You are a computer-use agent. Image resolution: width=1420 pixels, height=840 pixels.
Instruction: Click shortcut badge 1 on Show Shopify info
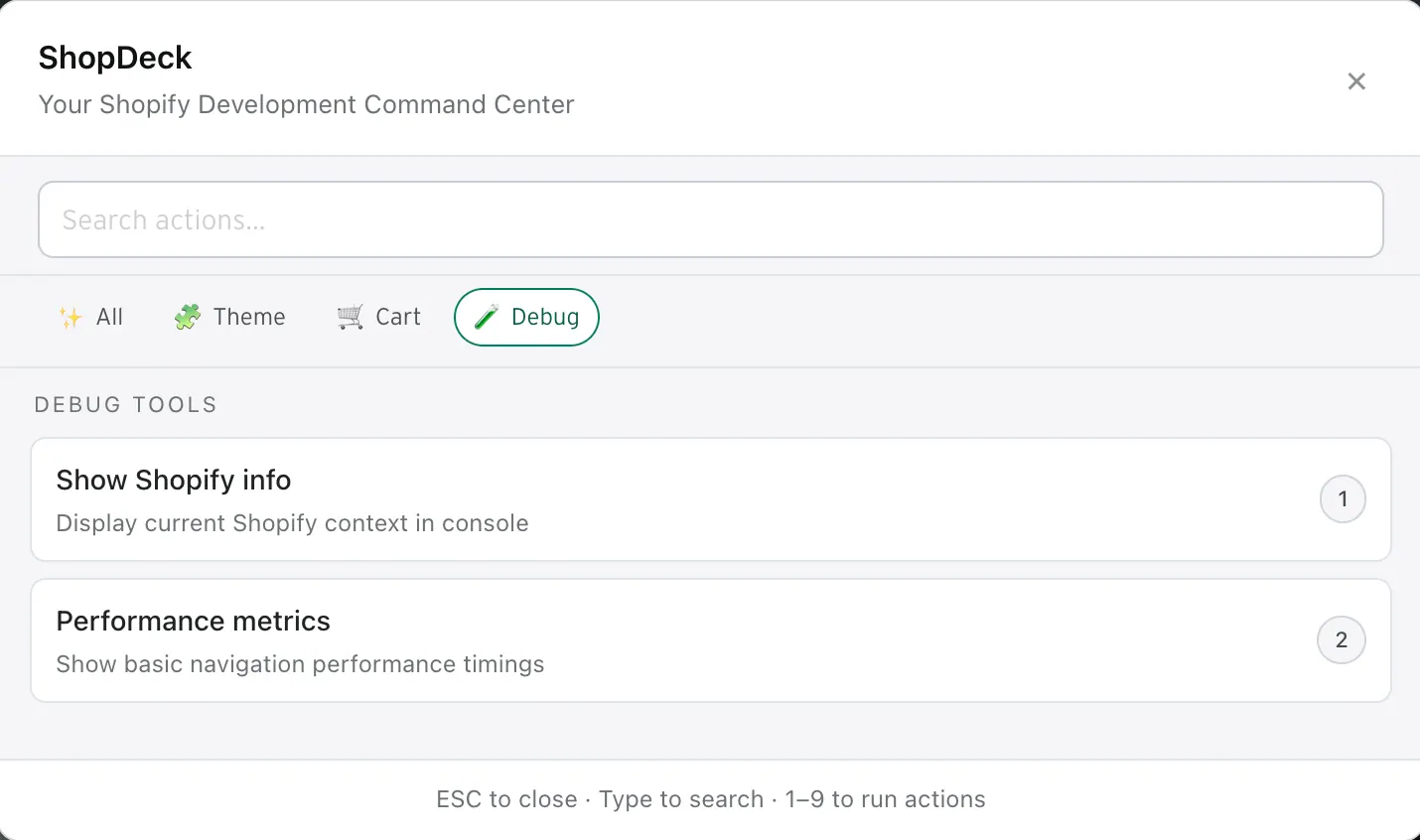[1343, 499]
